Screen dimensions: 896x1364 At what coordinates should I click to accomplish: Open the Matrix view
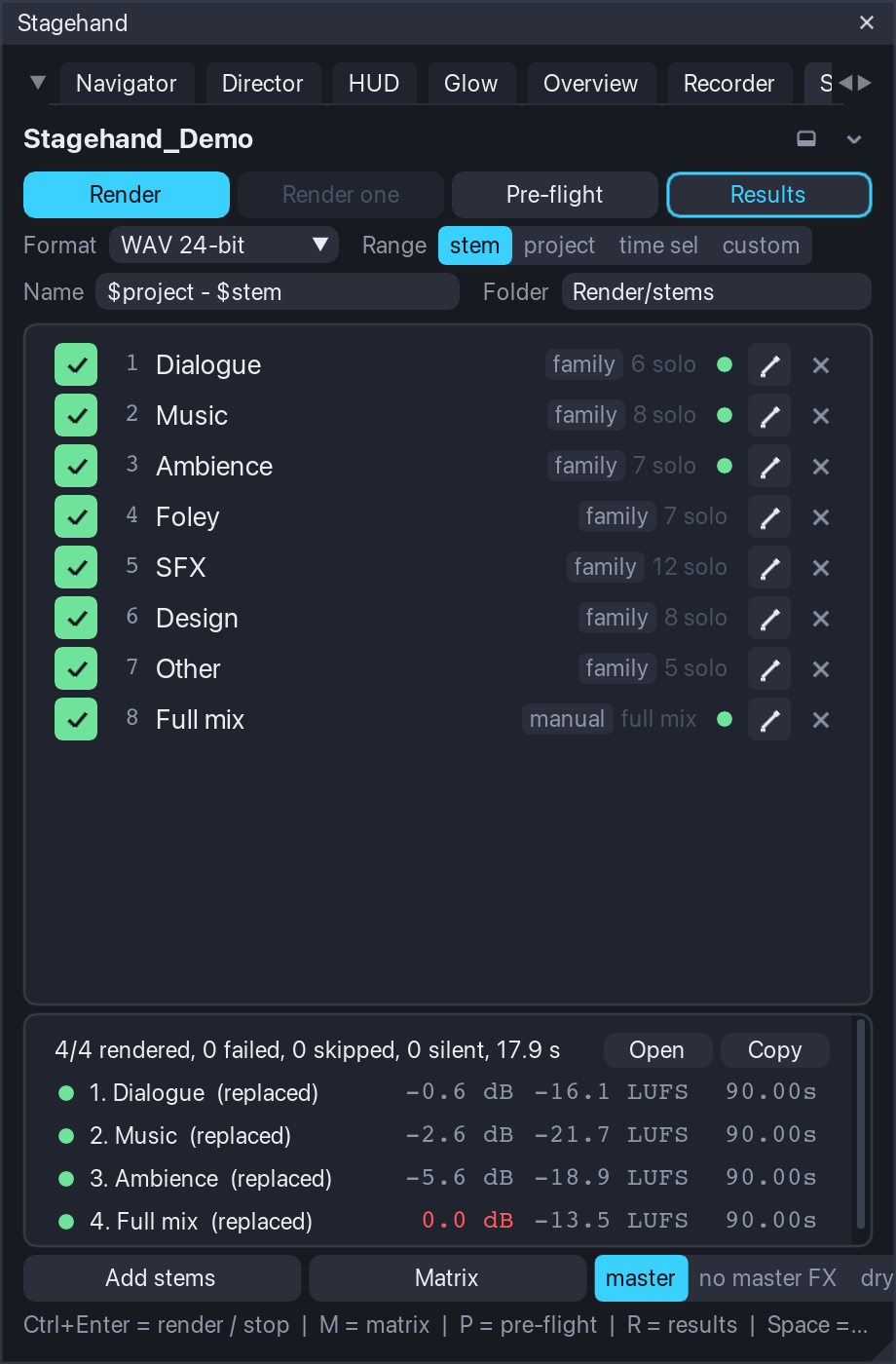[x=447, y=1278]
